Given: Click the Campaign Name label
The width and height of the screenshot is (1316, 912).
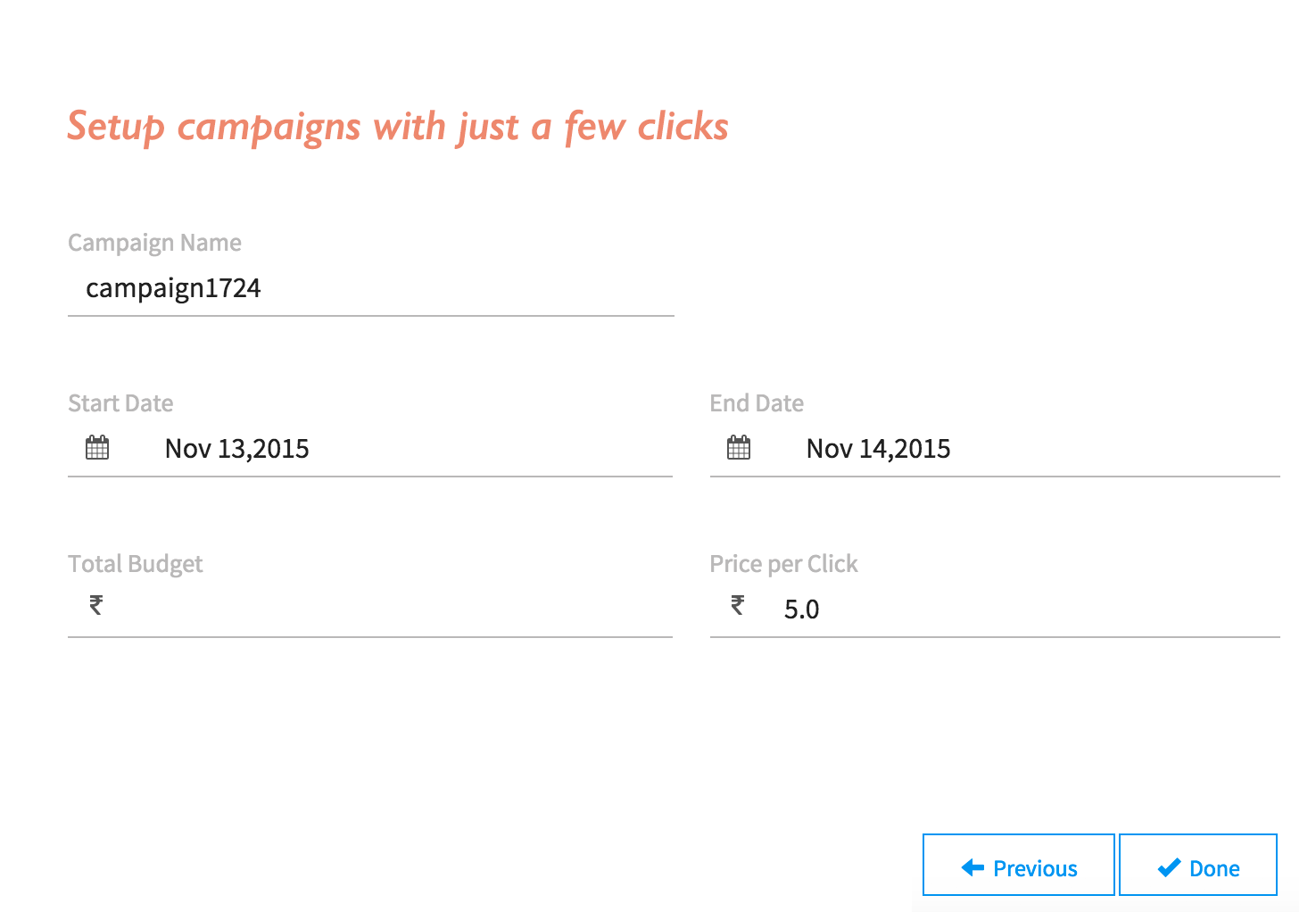Looking at the screenshot, I should pyautogui.click(x=154, y=243).
